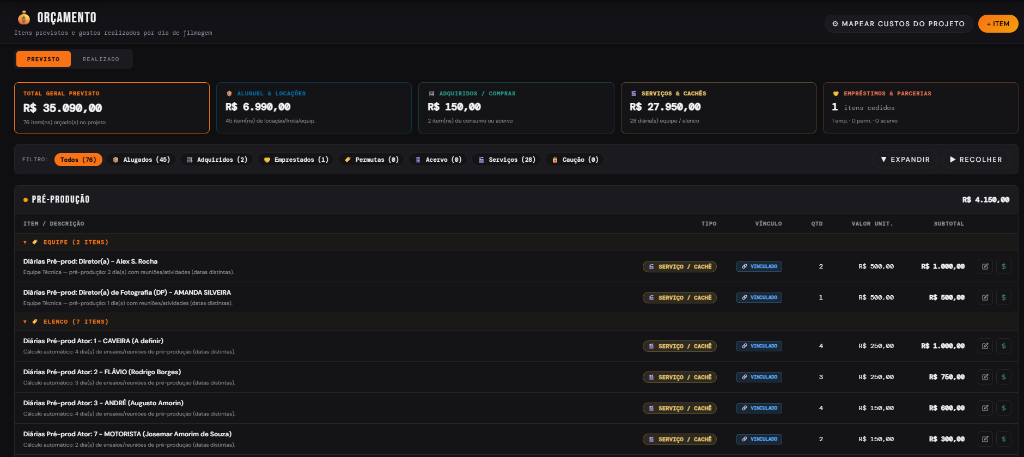Edit the Diretor(a) Alex S. Rocha item

(x=985, y=266)
